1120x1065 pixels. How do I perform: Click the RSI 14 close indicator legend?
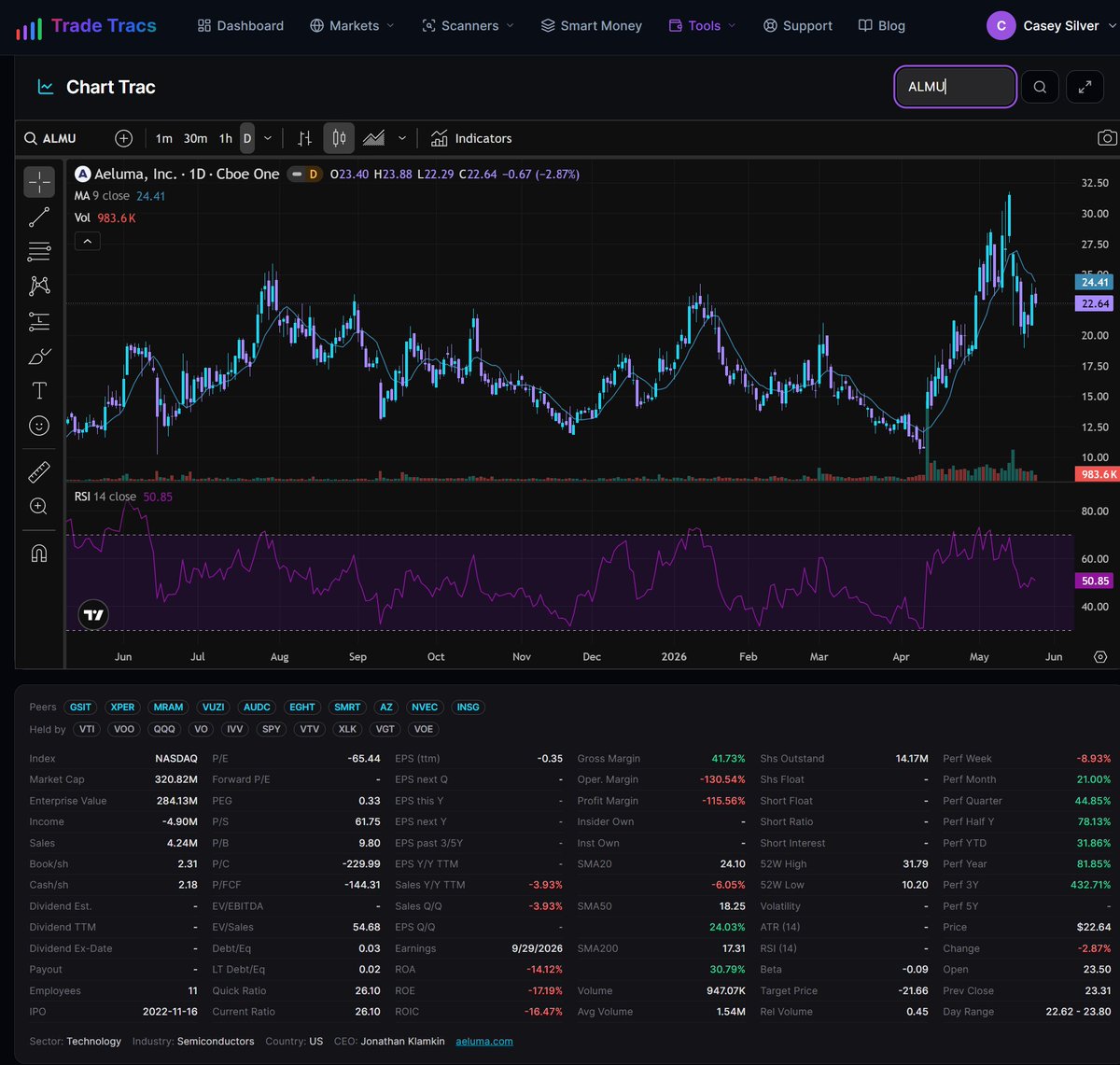(x=123, y=497)
